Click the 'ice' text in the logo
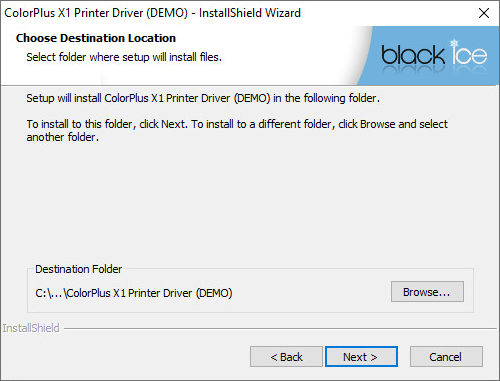 coord(469,55)
